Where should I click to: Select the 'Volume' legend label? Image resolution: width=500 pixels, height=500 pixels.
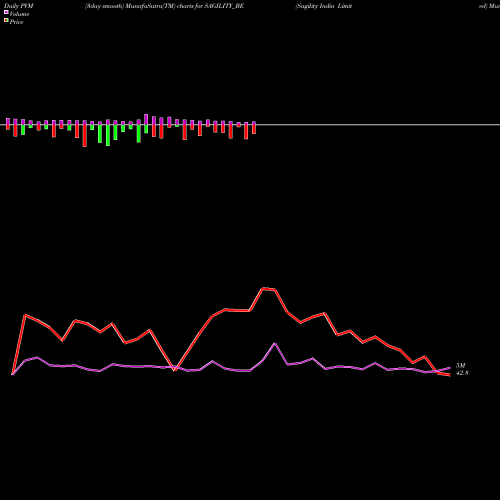coord(19,14)
